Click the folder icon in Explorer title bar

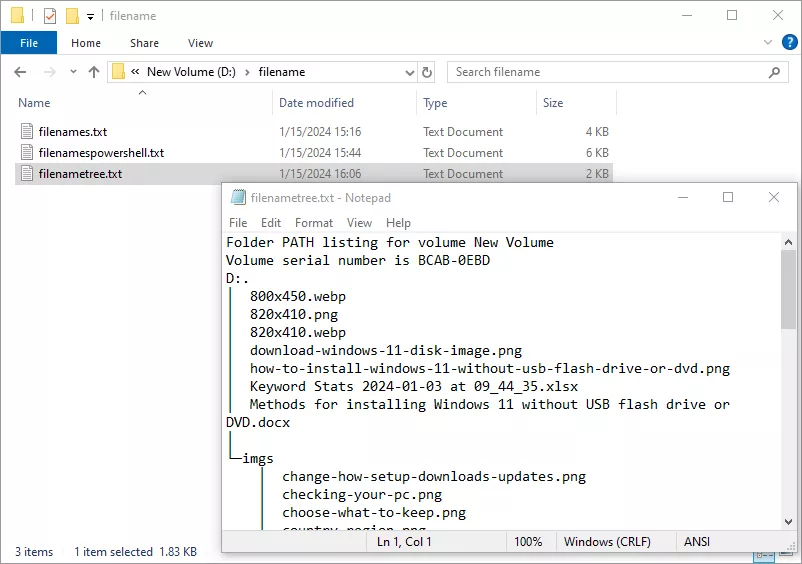17,16
